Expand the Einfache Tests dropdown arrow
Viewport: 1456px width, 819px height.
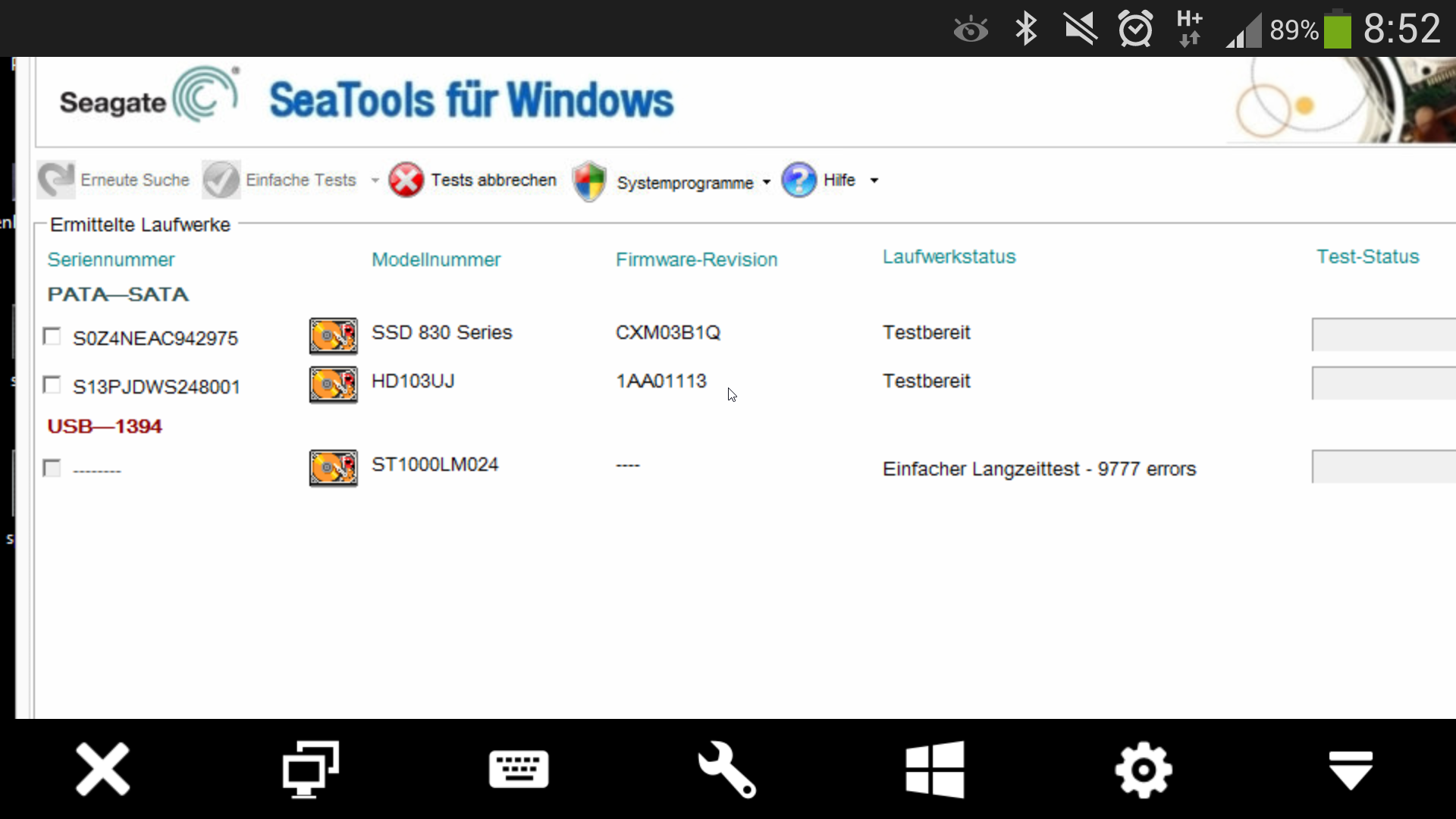[375, 180]
